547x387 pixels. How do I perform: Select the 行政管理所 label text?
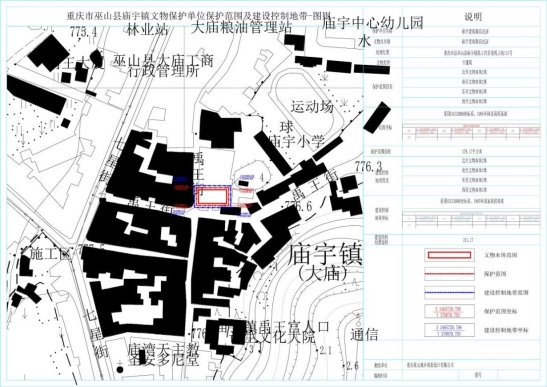[x=163, y=72]
